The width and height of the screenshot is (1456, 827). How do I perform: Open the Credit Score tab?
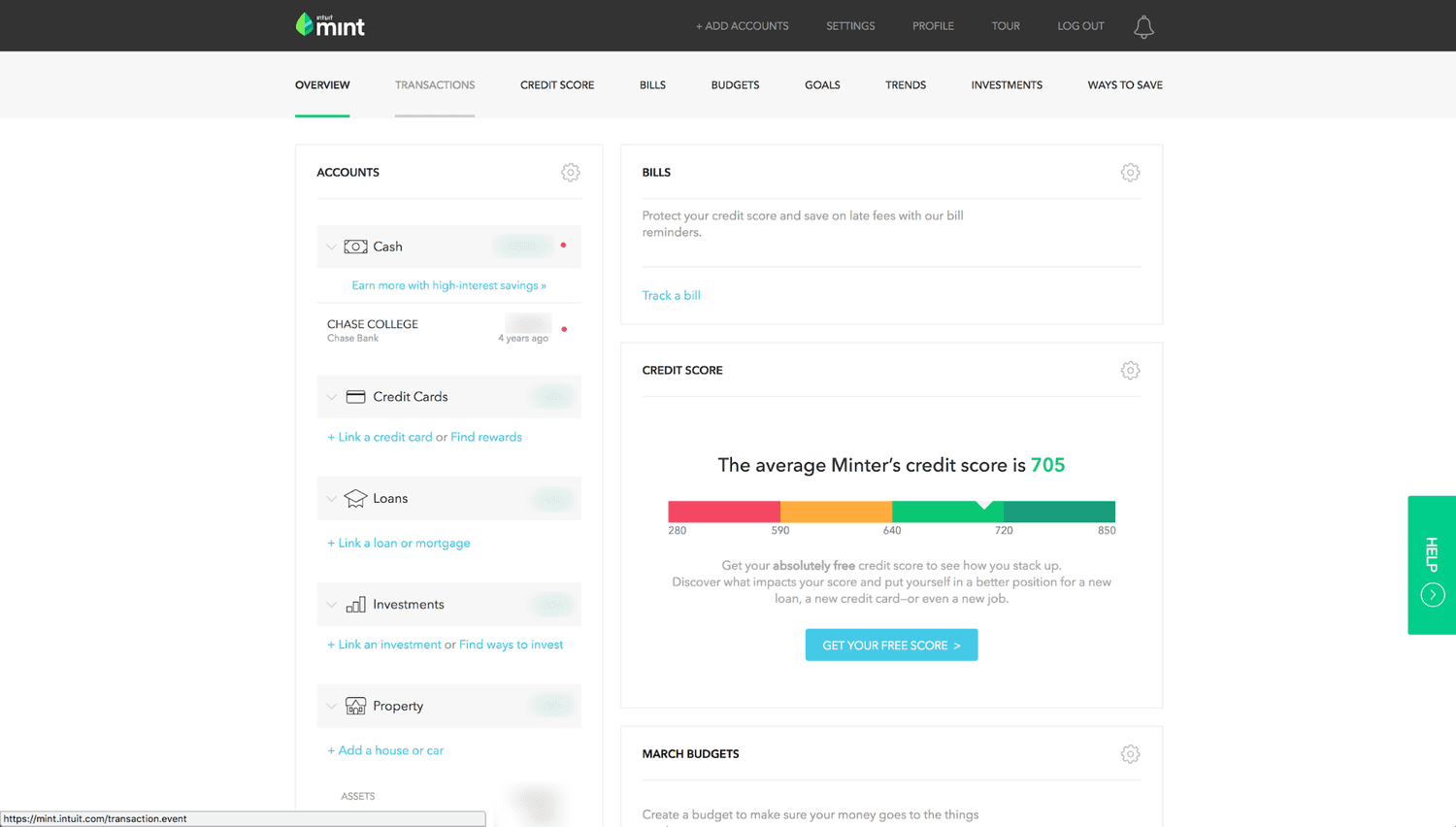(557, 84)
